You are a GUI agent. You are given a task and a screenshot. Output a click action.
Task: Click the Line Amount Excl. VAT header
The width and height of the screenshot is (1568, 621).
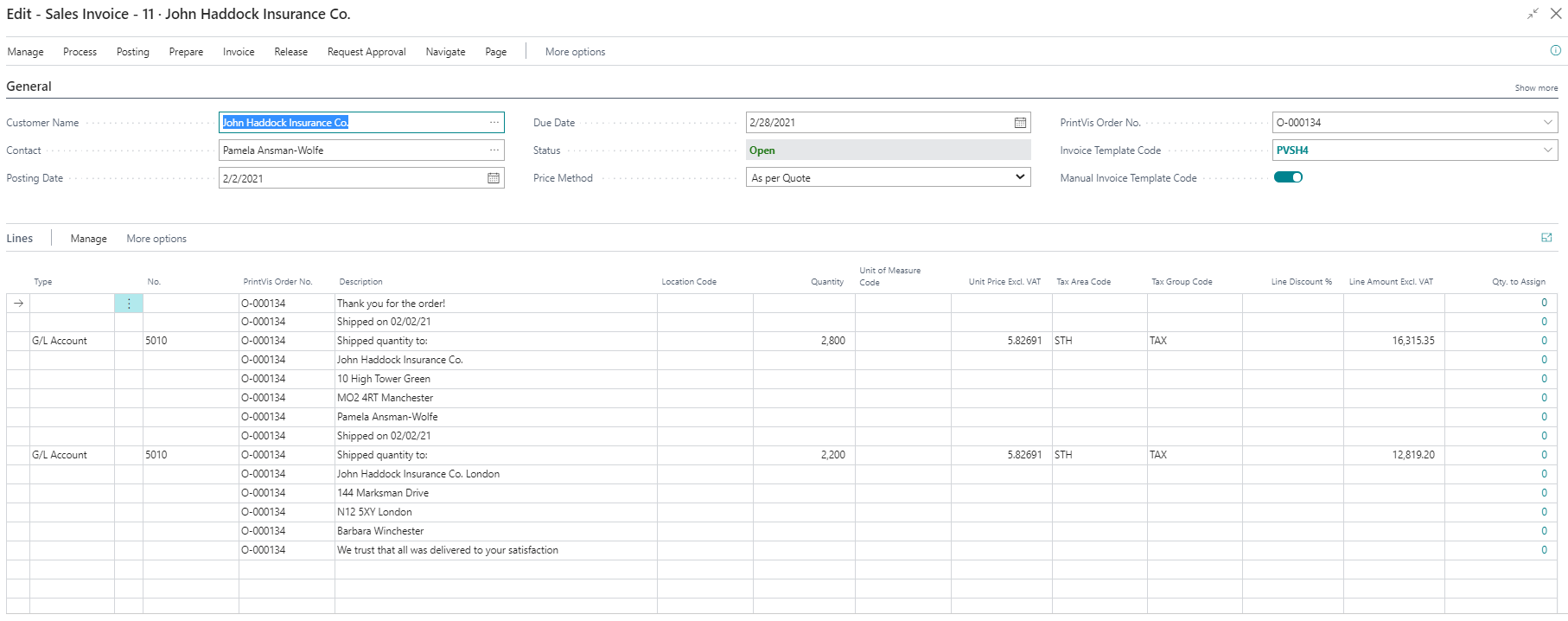click(x=1391, y=282)
